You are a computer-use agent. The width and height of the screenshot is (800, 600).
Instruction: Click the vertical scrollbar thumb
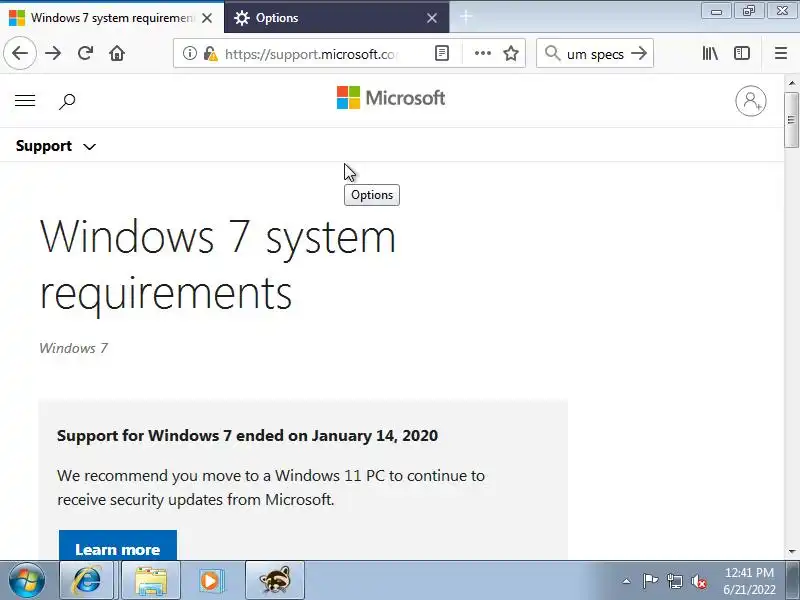click(792, 120)
